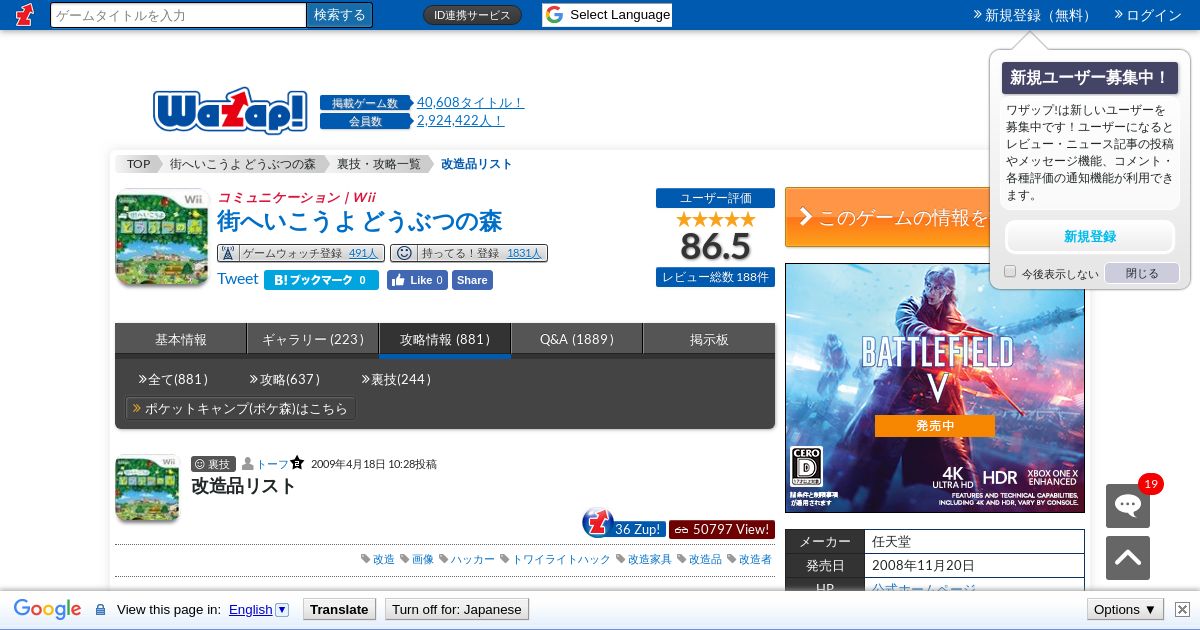The image size is (1200, 630).
Task: Click the 公式ホームページ link
Action: 923,588
